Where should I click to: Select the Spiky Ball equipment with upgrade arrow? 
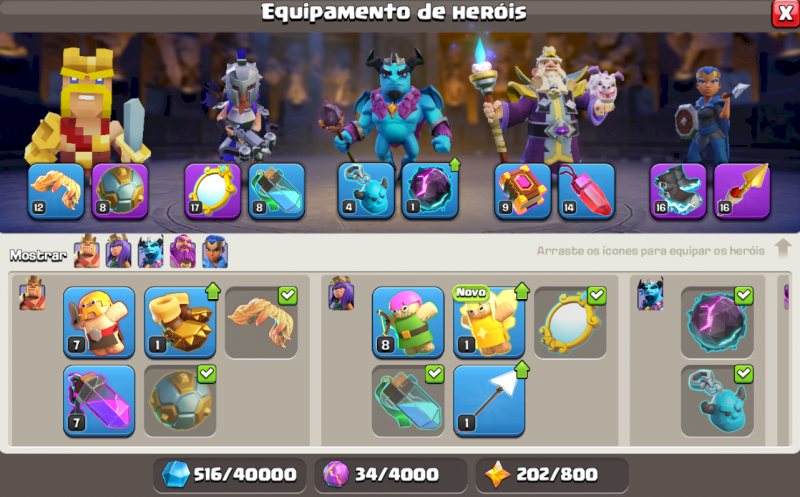(180, 322)
